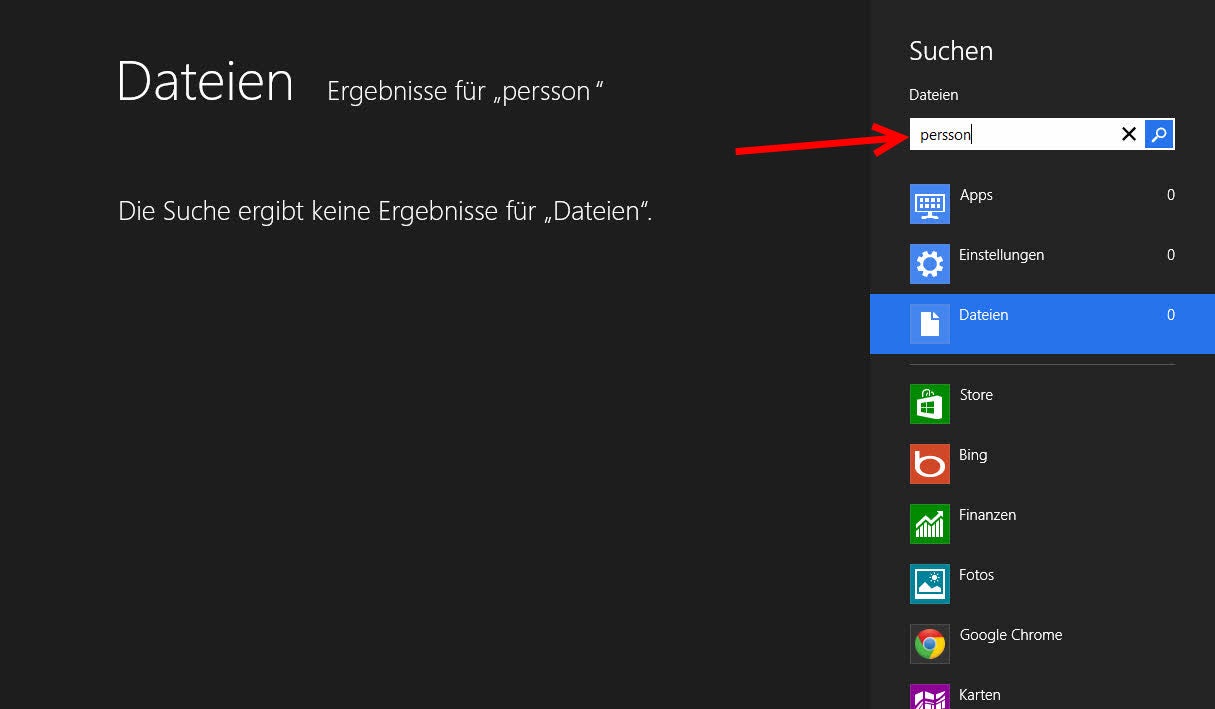
Task: Click the Apps result count zero
Action: point(1170,195)
